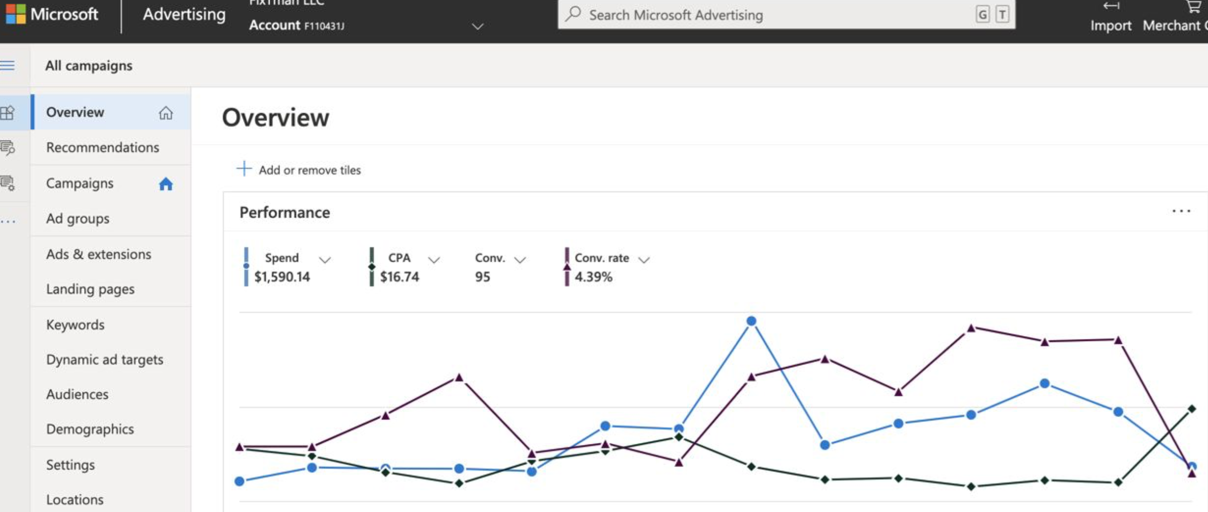The height and width of the screenshot is (512, 1208).
Task: Open the left rail ellipsis menu
Action: click(8, 220)
